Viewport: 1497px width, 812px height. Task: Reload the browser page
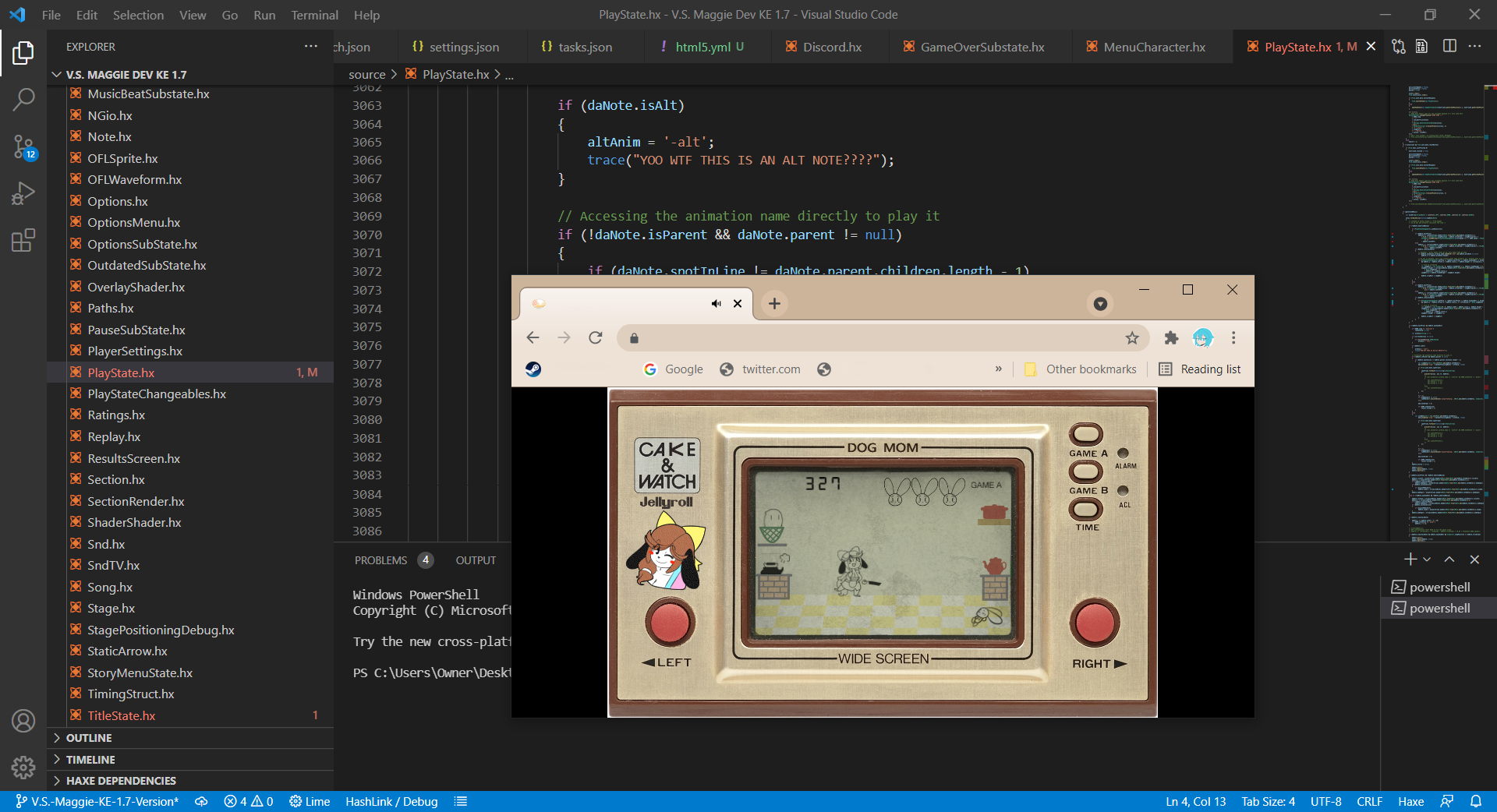596,338
